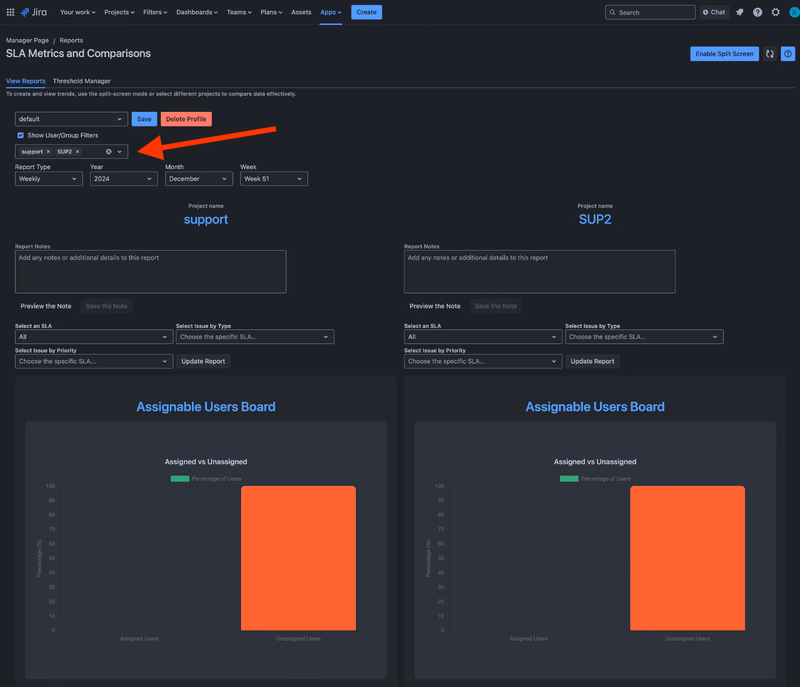Focus the top Search field

650,12
